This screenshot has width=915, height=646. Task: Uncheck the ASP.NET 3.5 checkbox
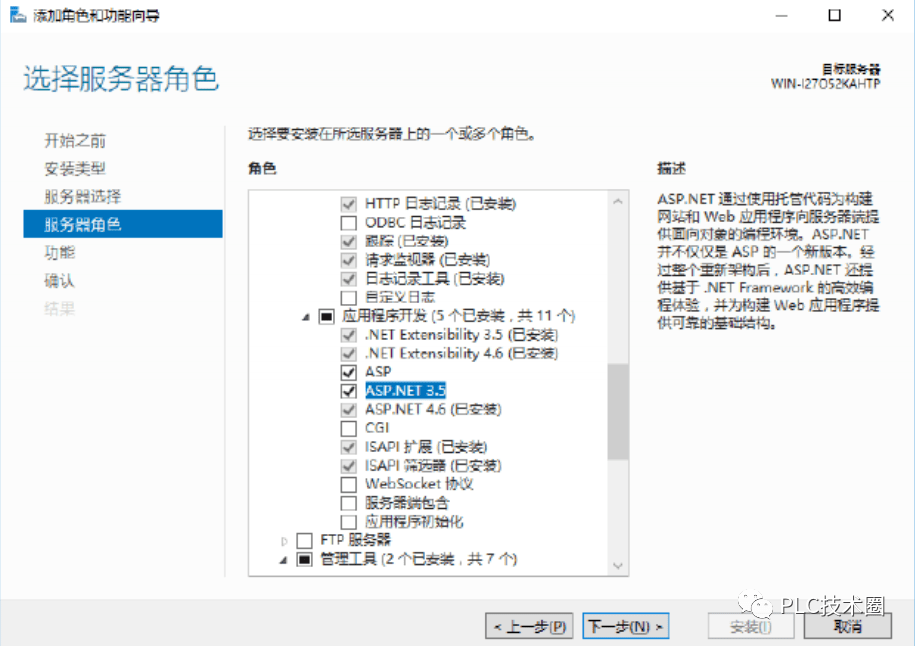348,391
